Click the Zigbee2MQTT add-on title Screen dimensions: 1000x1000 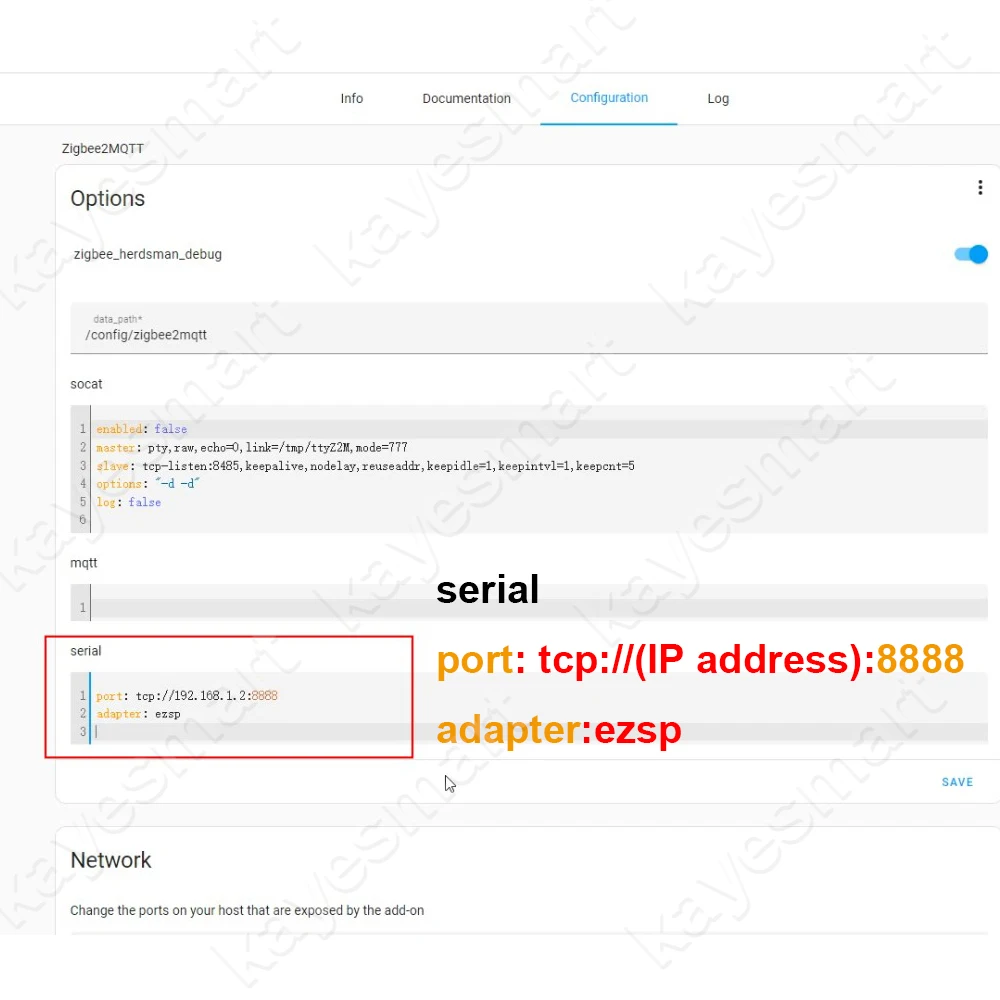(103, 149)
